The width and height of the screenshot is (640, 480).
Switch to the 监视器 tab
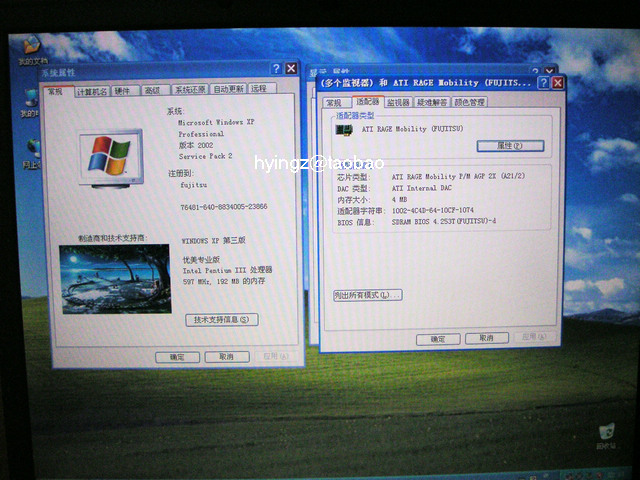point(398,102)
